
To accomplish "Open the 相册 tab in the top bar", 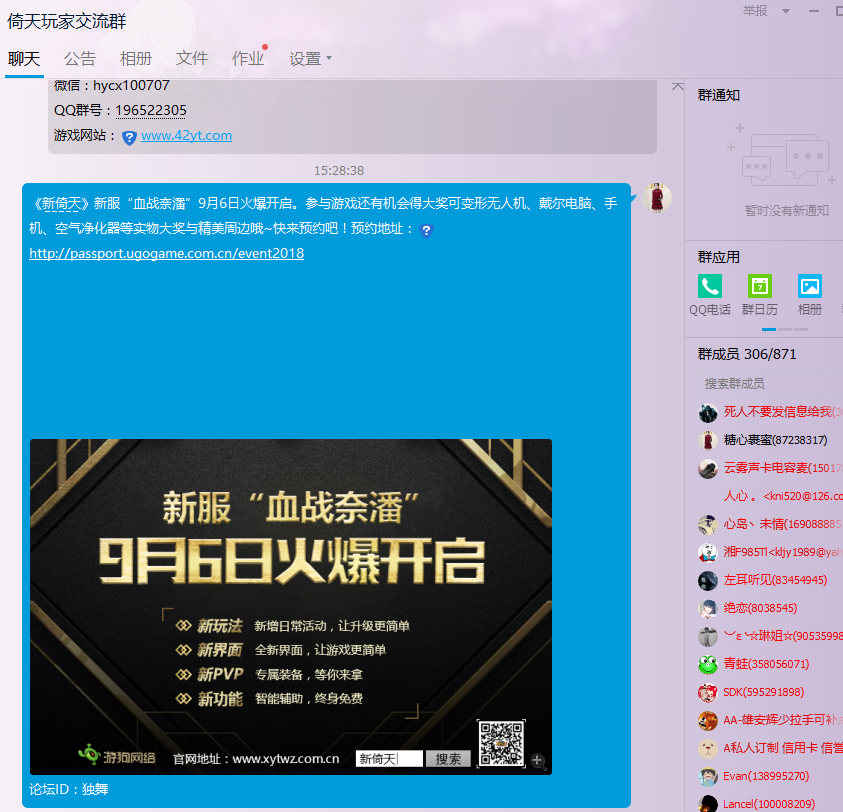I will click(x=135, y=59).
